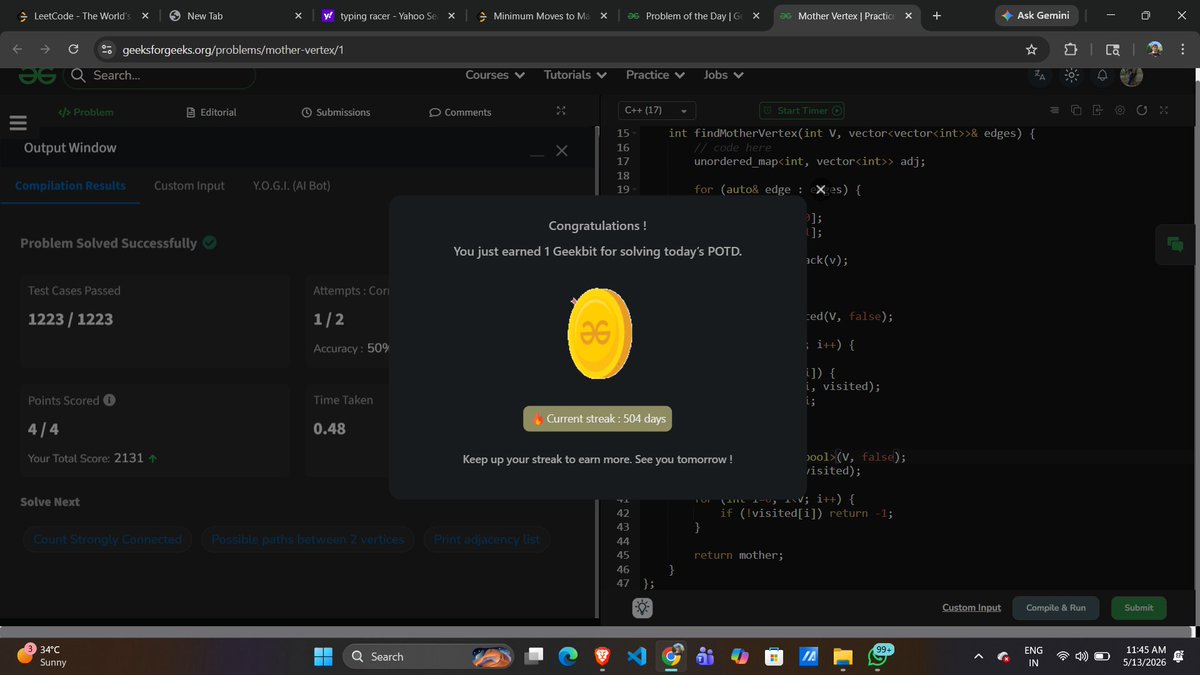Click the editor format lines icon
The height and width of the screenshot is (675, 1200).
[x=1053, y=110]
